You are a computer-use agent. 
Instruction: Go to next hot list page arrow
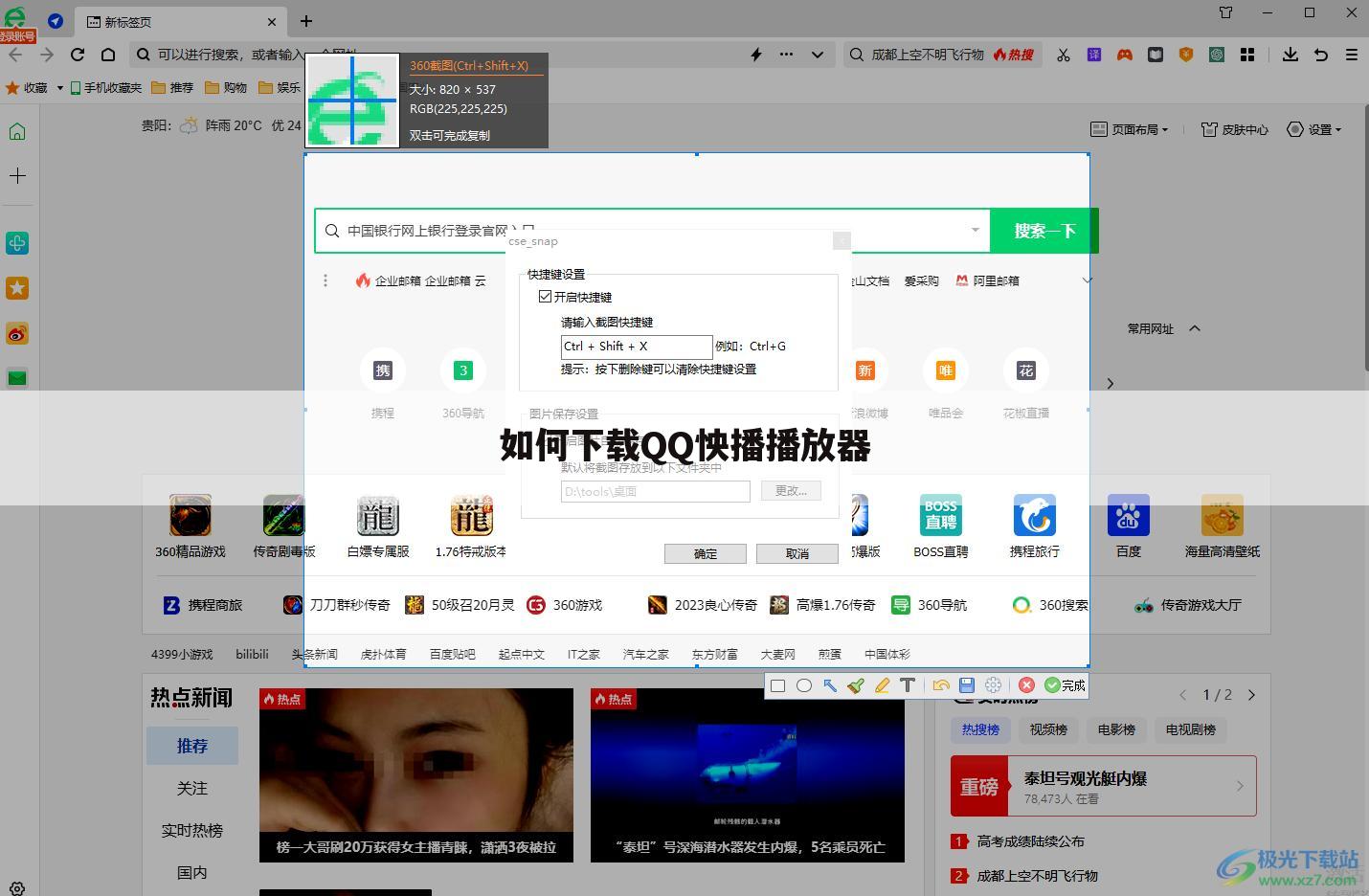[1251, 695]
